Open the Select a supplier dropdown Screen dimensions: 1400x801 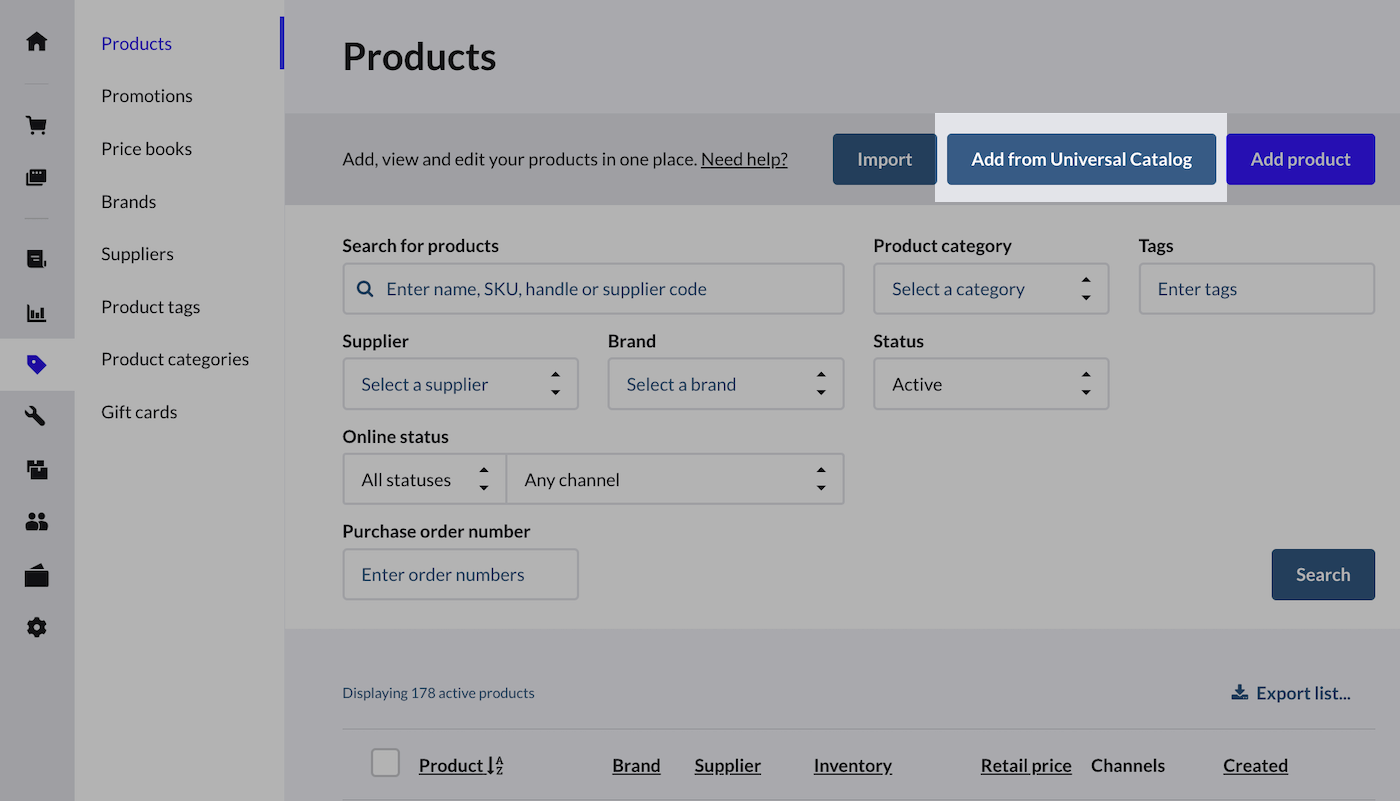(x=460, y=385)
